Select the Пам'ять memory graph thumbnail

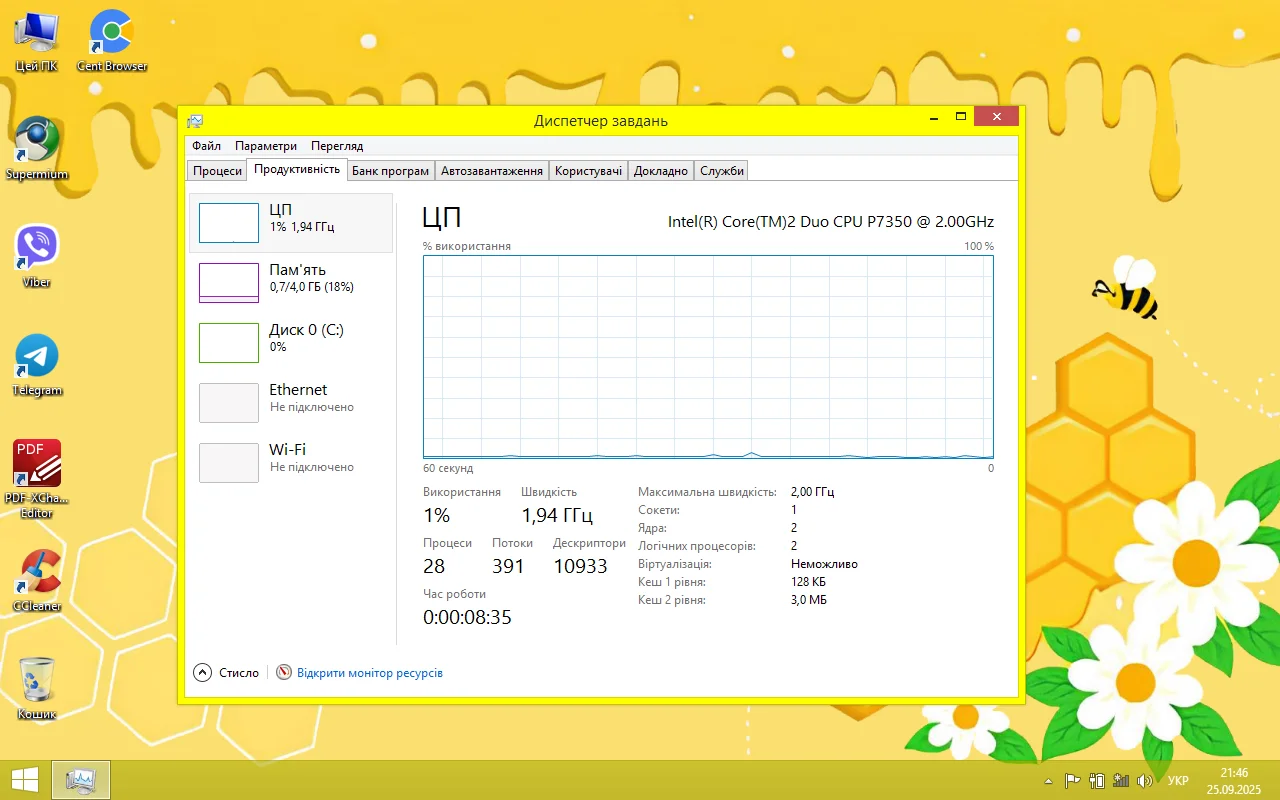229,282
